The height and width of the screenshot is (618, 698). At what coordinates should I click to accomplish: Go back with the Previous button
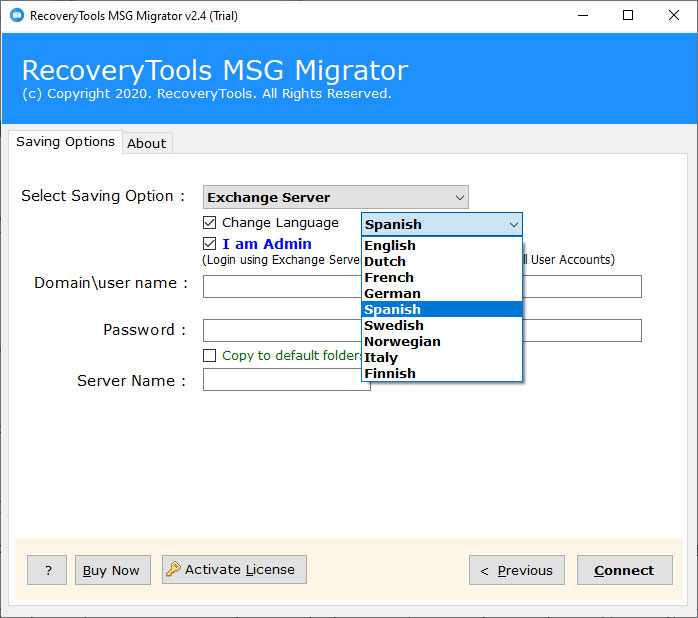coord(517,570)
